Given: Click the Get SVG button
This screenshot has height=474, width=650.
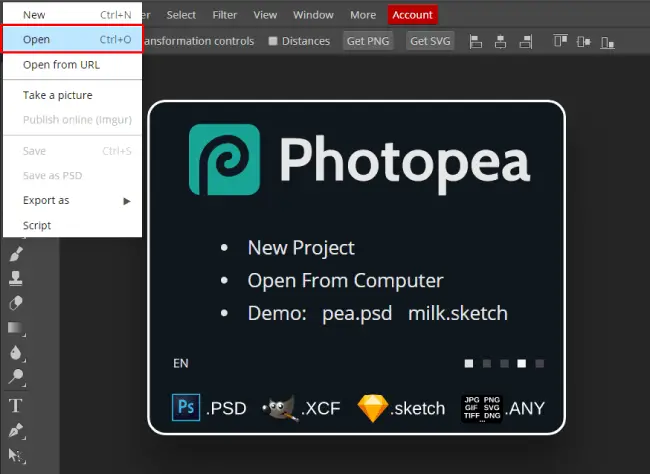Looking at the screenshot, I should 430,41.
